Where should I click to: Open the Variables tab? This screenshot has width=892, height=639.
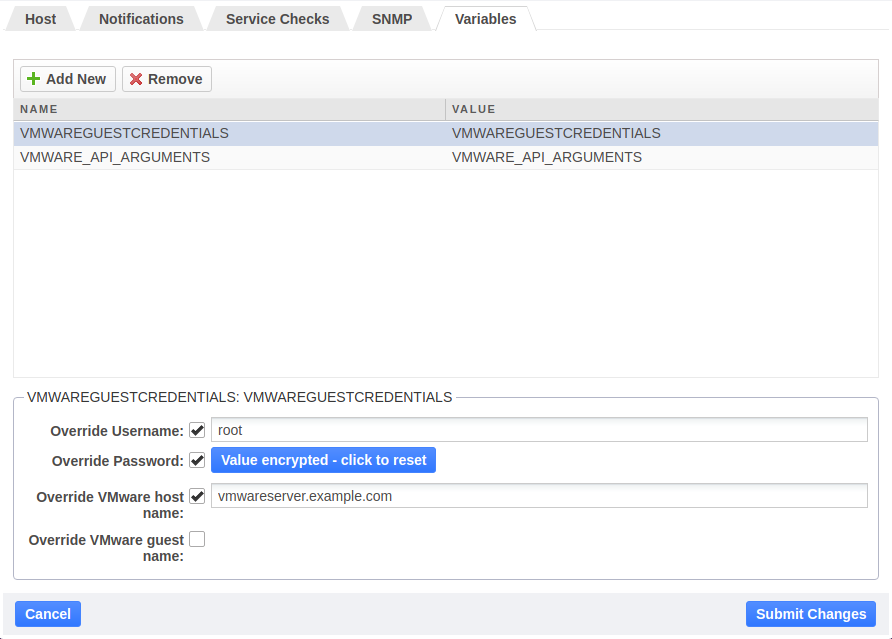coord(485,18)
